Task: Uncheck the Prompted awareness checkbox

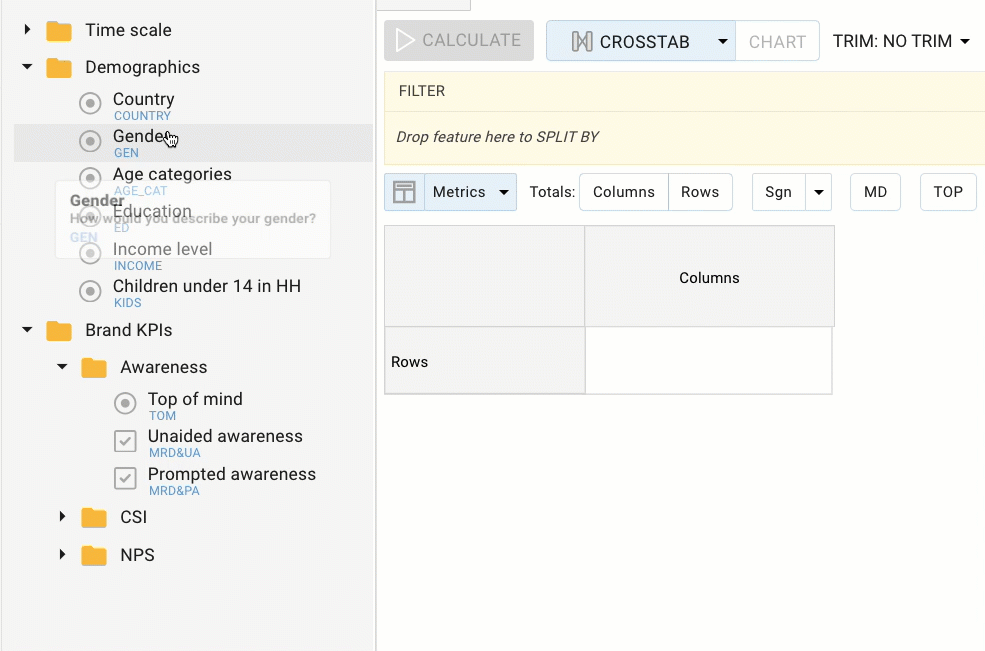Action: coord(125,478)
